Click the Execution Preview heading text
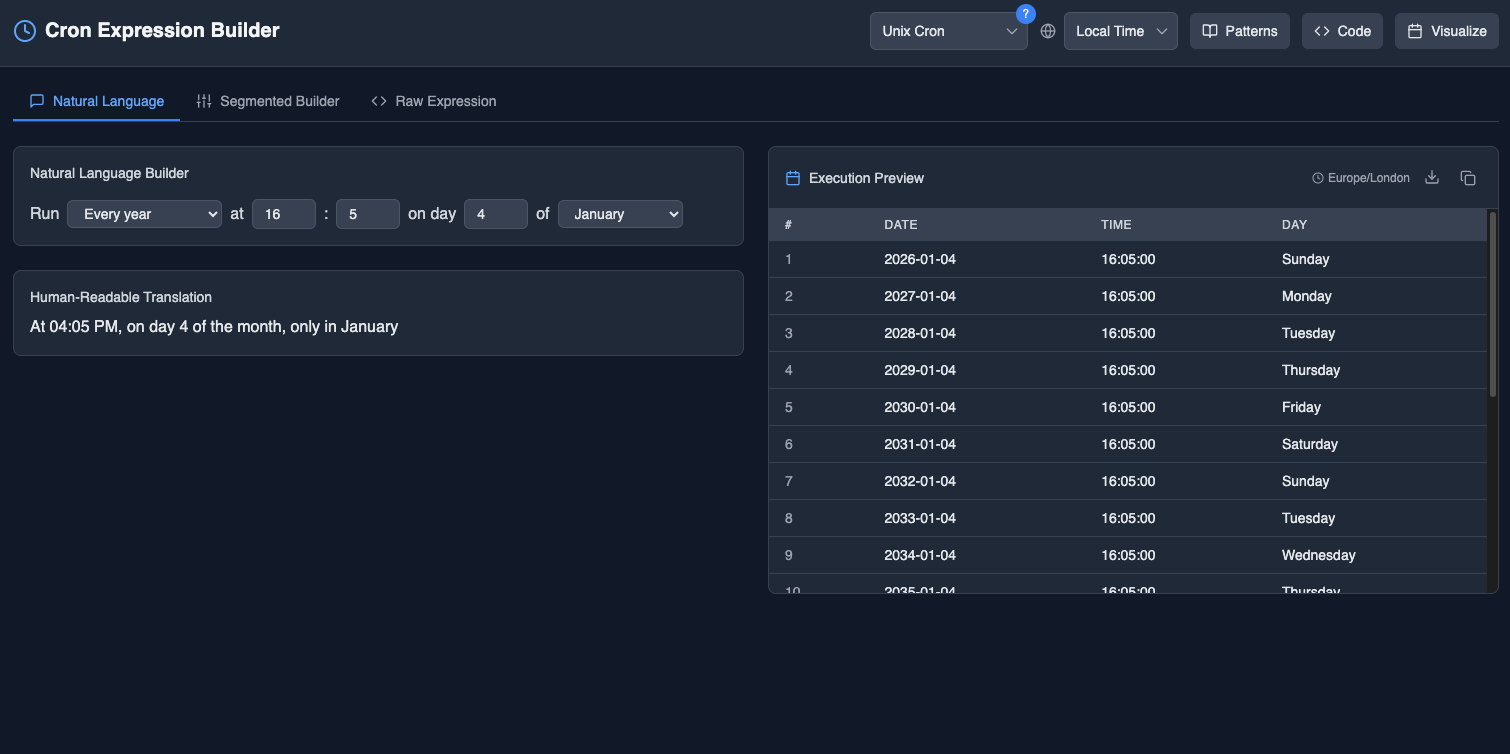The image size is (1510, 754). point(866,178)
